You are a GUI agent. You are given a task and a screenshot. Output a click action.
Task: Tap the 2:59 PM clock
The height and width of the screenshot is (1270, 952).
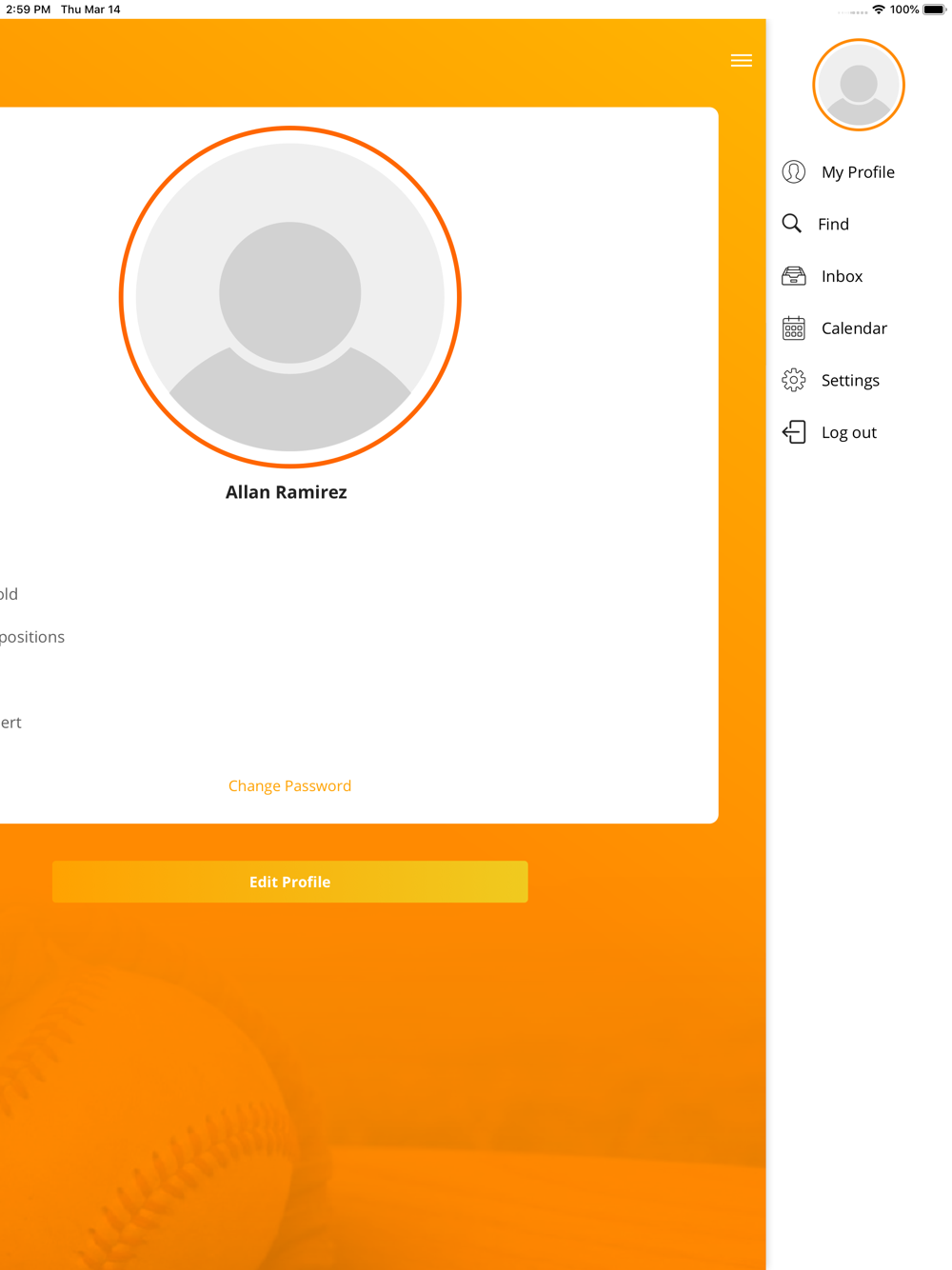(x=28, y=10)
